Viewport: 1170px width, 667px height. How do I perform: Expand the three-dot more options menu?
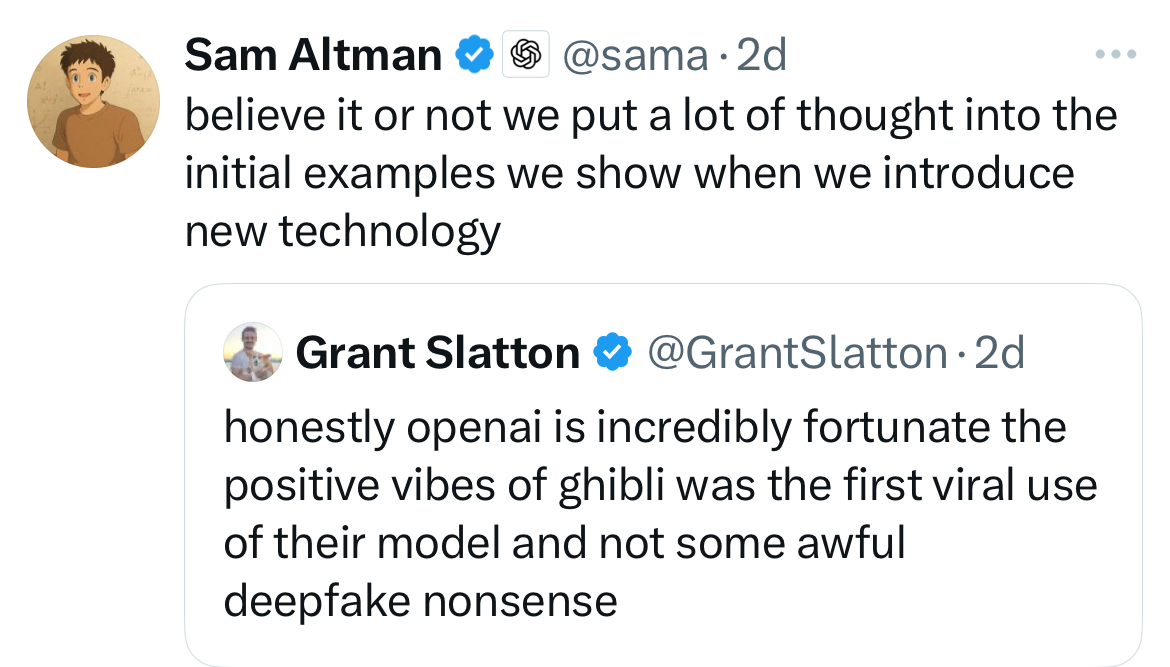pyautogui.click(x=1116, y=54)
